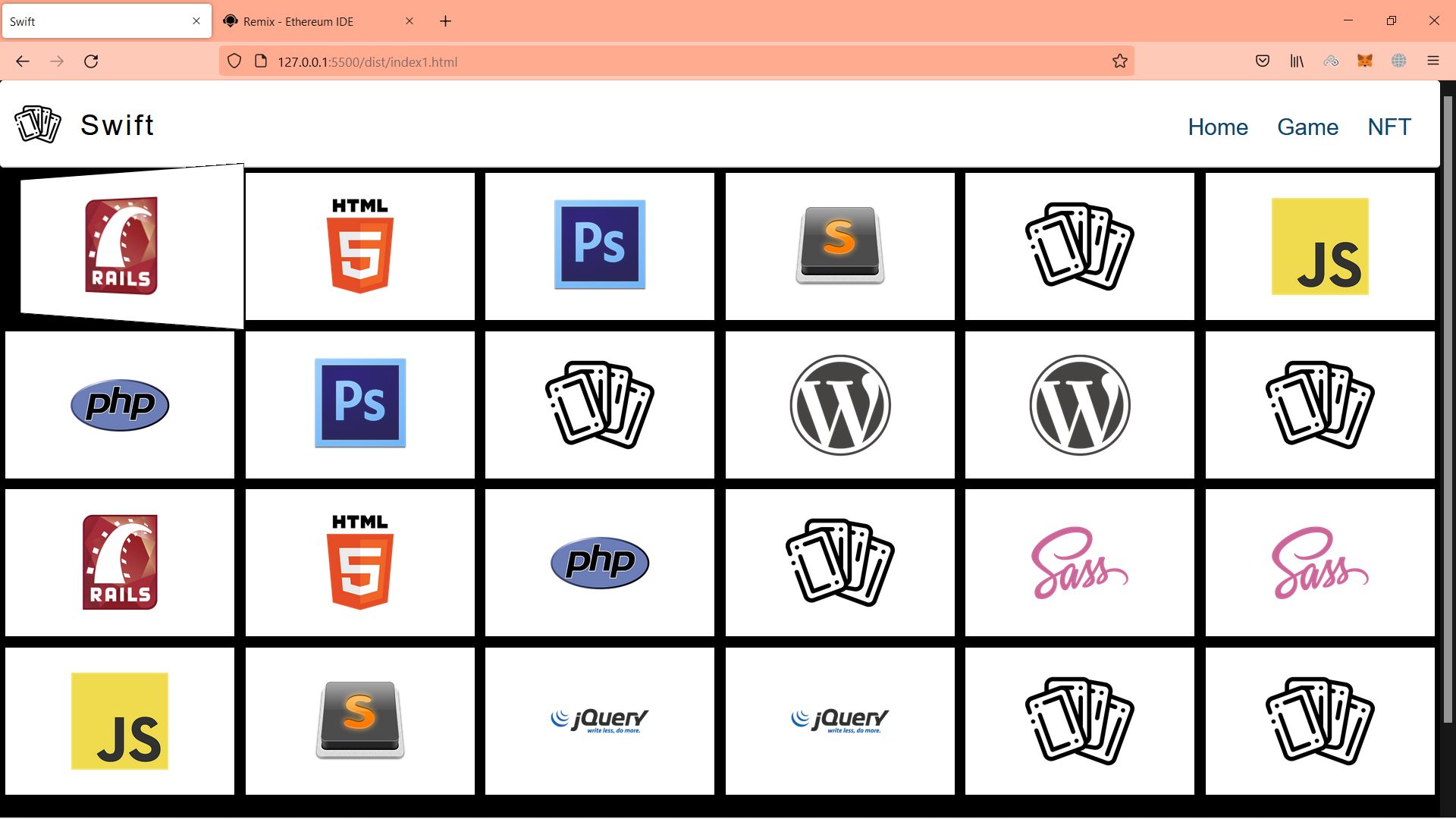This screenshot has width=1456, height=819.
Task: Choose php card right of HTML5 card
Action: [600, 563]
